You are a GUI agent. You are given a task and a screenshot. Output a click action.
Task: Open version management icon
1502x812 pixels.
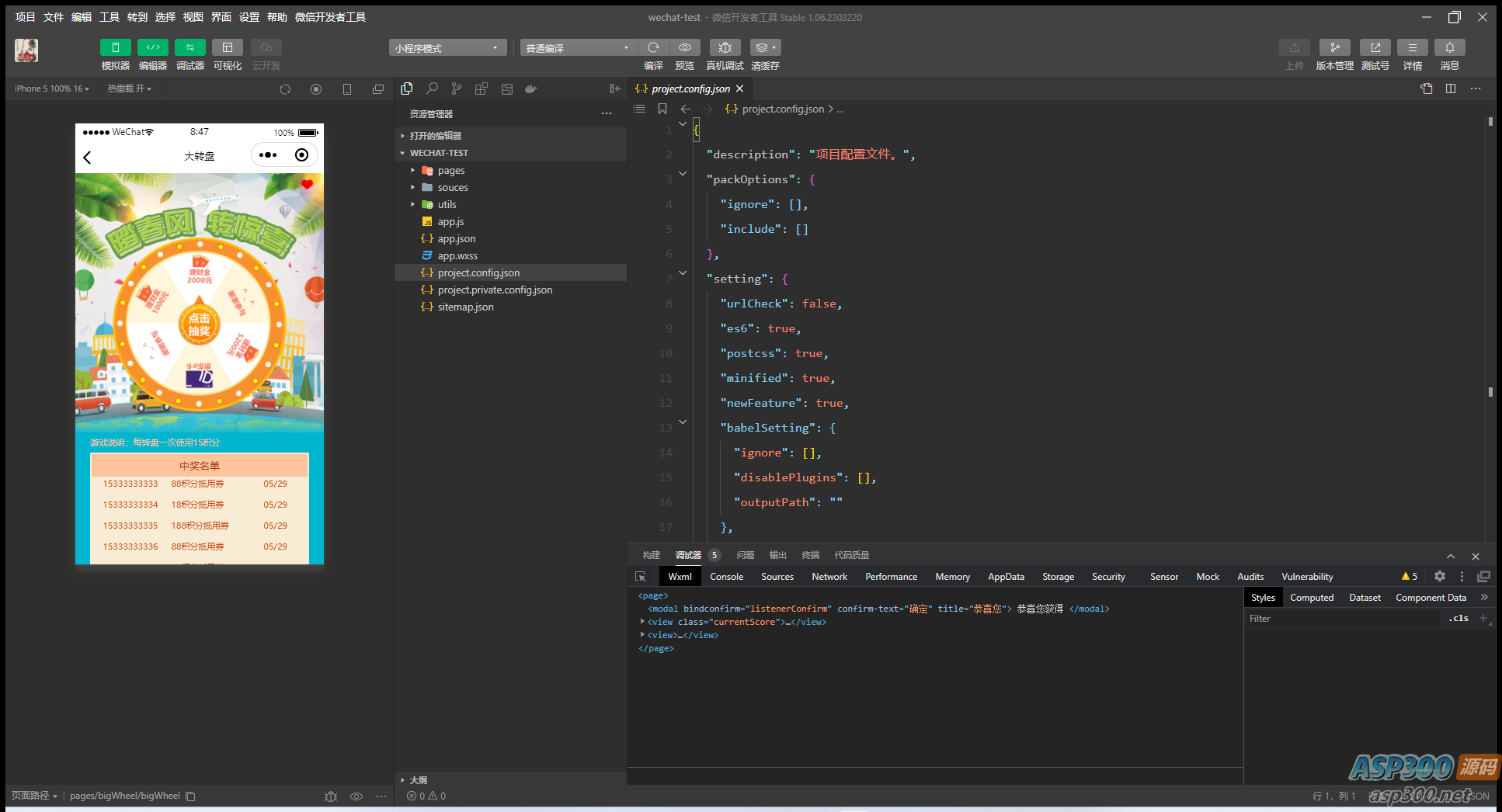(1334, 48)
